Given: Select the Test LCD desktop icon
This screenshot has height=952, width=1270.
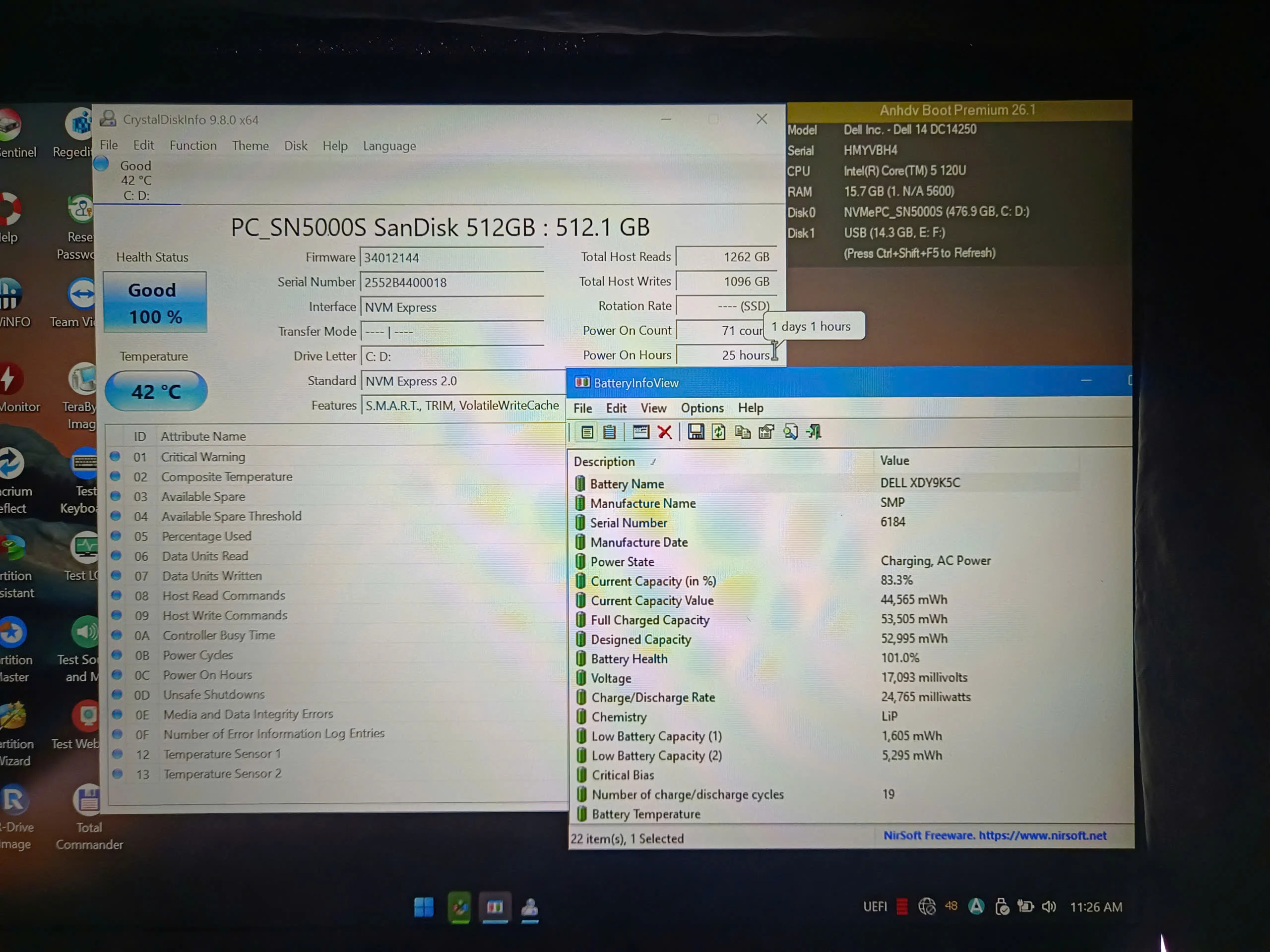Looking at the screenshot, I should [x=81, y=557].
